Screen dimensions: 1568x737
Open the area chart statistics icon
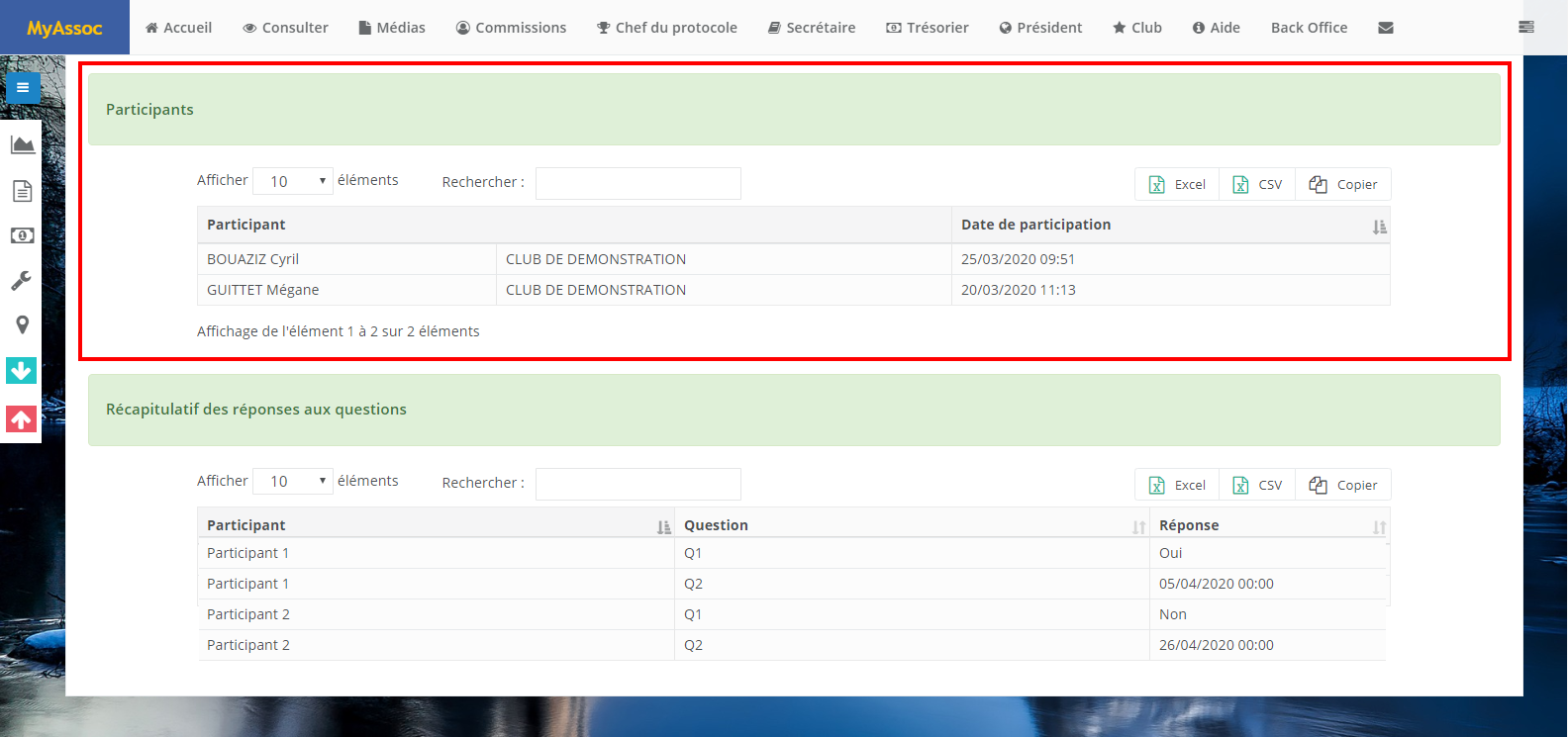click(x=22, y=145)
